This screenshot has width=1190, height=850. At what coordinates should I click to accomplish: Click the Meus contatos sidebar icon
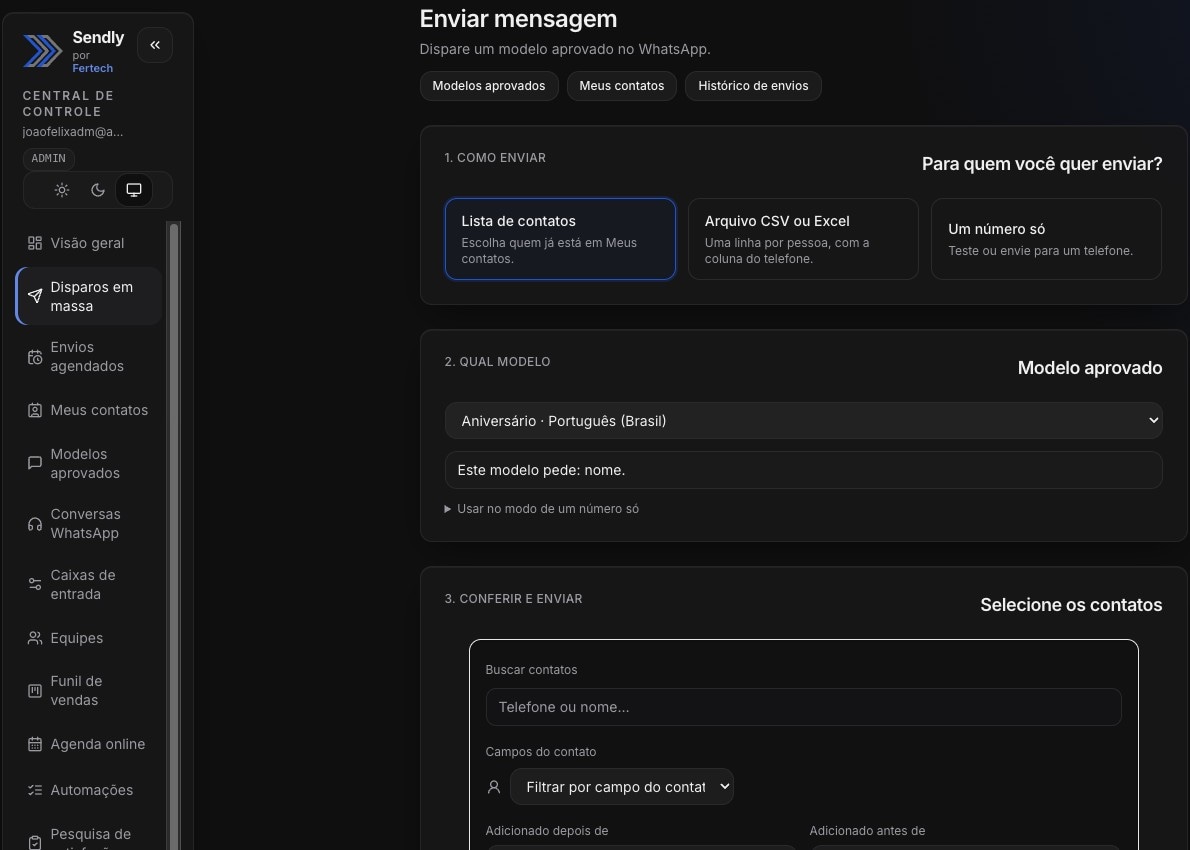[35, 410]
